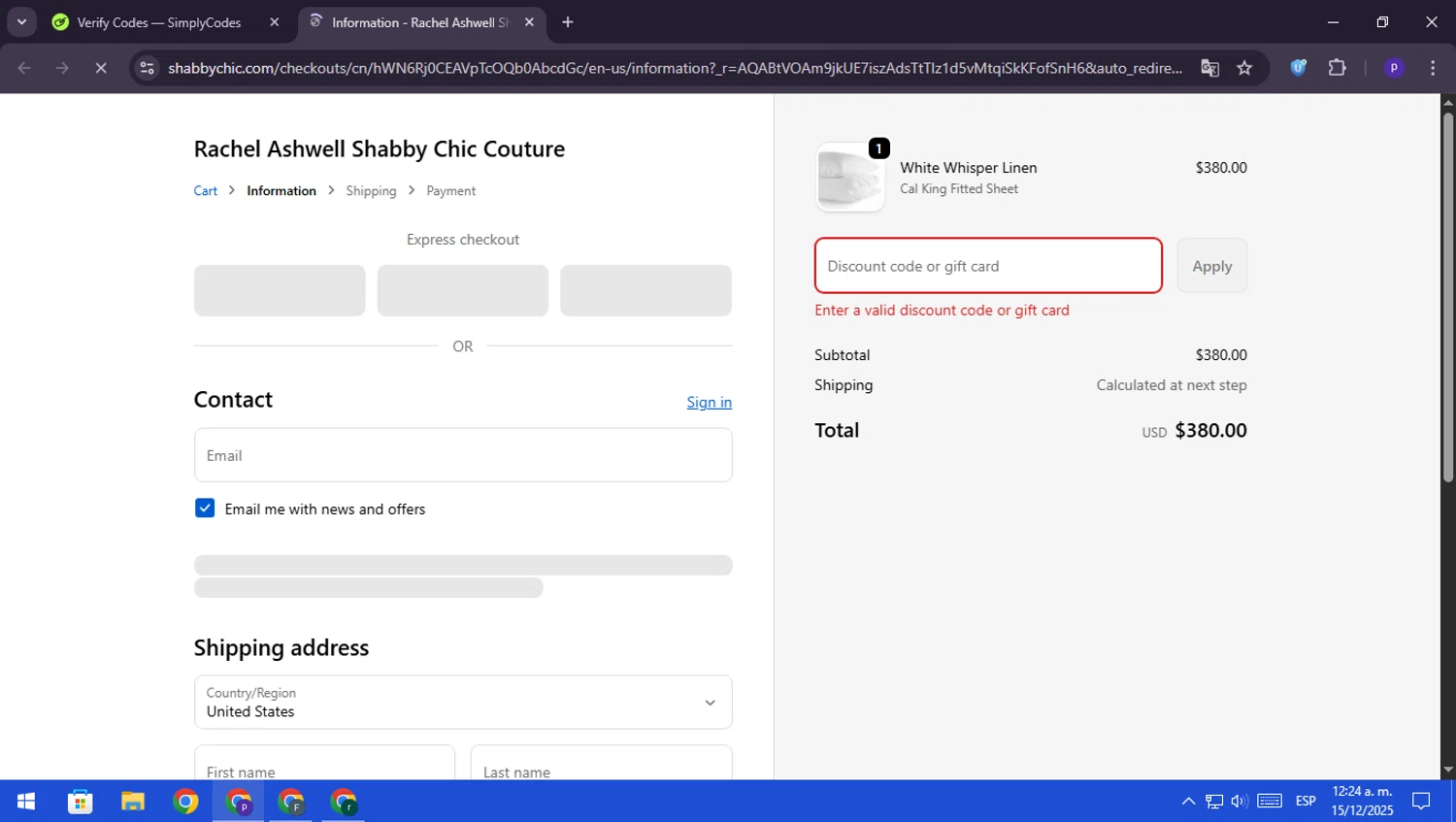Viewport: 1456px width, 822px height.
Task: Show hidden system tray icons
Action: (1188, 802)
